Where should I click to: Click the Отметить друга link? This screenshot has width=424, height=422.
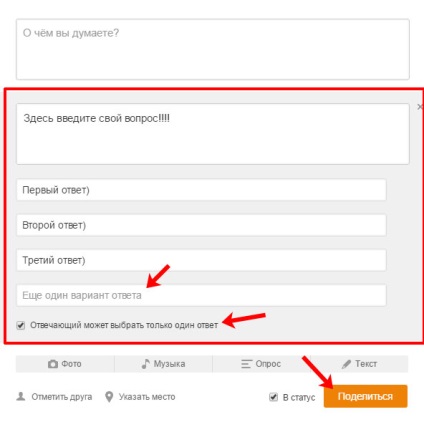pyautogui.click(x=62, y=397)
